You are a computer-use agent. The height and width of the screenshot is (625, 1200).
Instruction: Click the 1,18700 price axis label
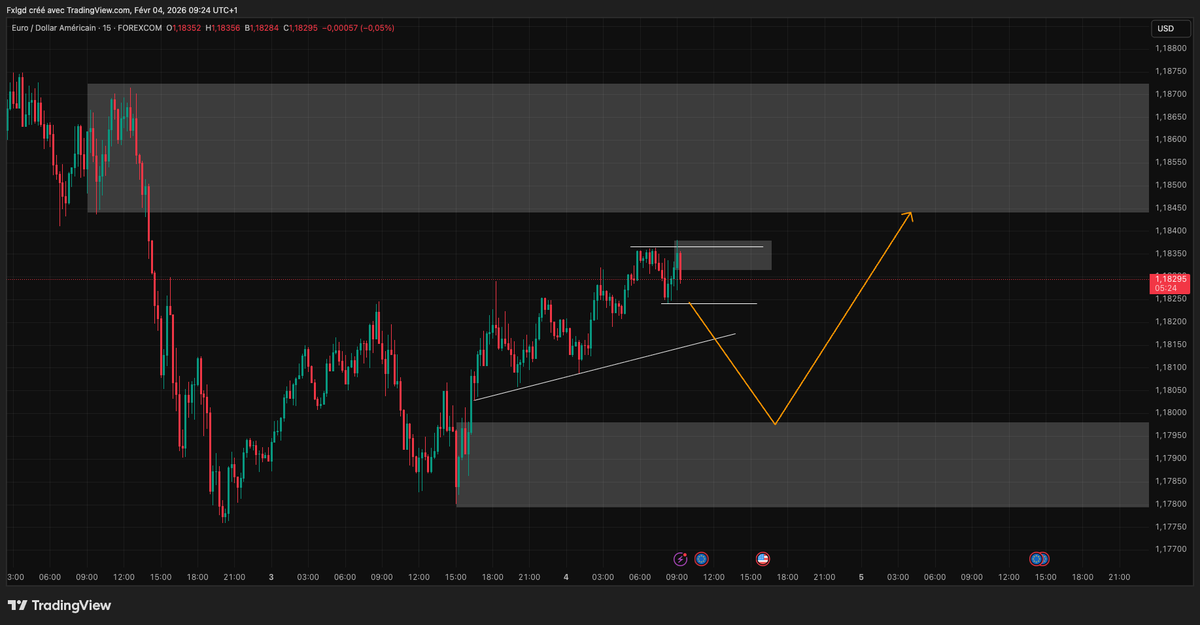tap(1169, 94)
